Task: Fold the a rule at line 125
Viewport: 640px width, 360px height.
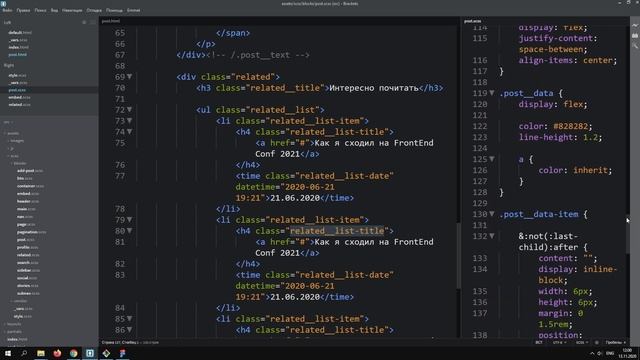Action: click(x=492, y=159)
